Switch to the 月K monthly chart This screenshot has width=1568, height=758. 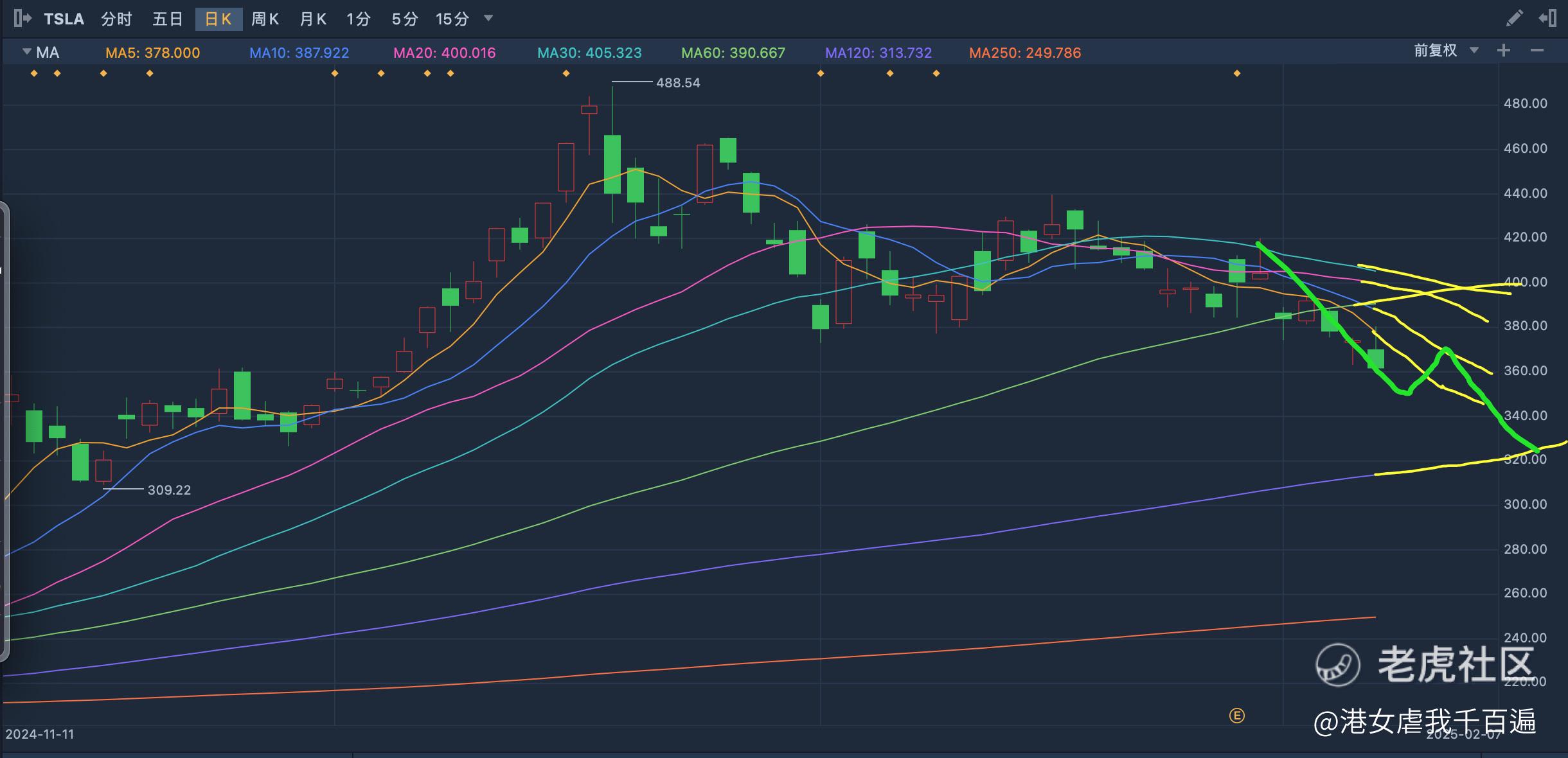point(313,19)
